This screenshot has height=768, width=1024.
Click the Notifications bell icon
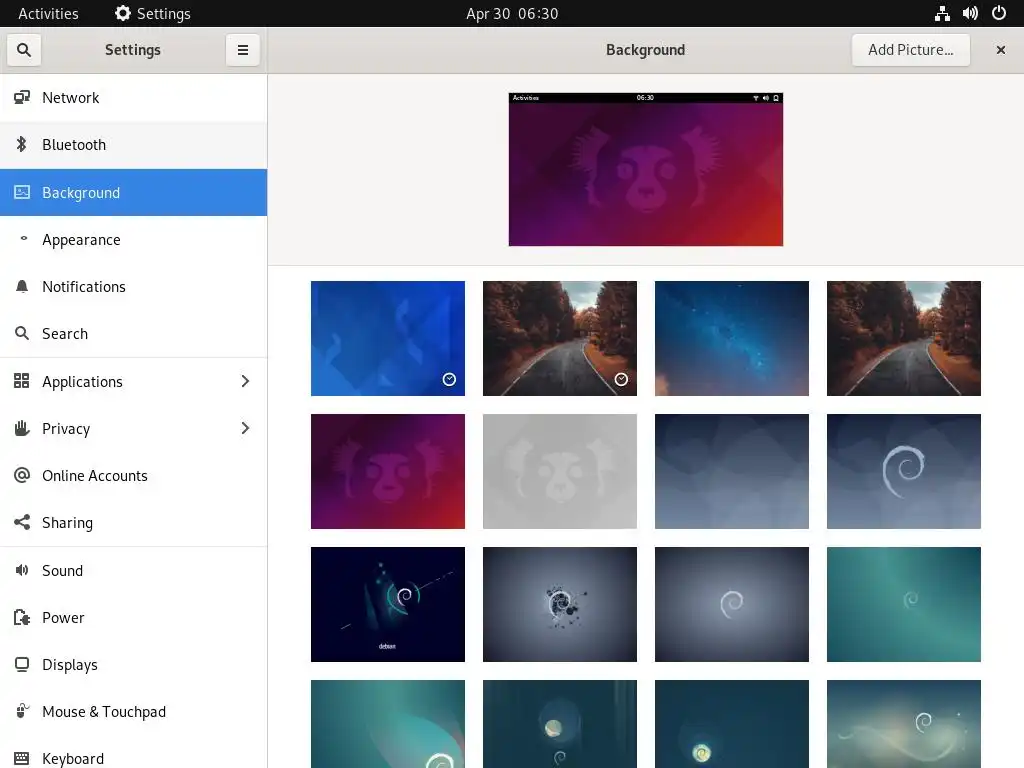click(x=22, y=286)
